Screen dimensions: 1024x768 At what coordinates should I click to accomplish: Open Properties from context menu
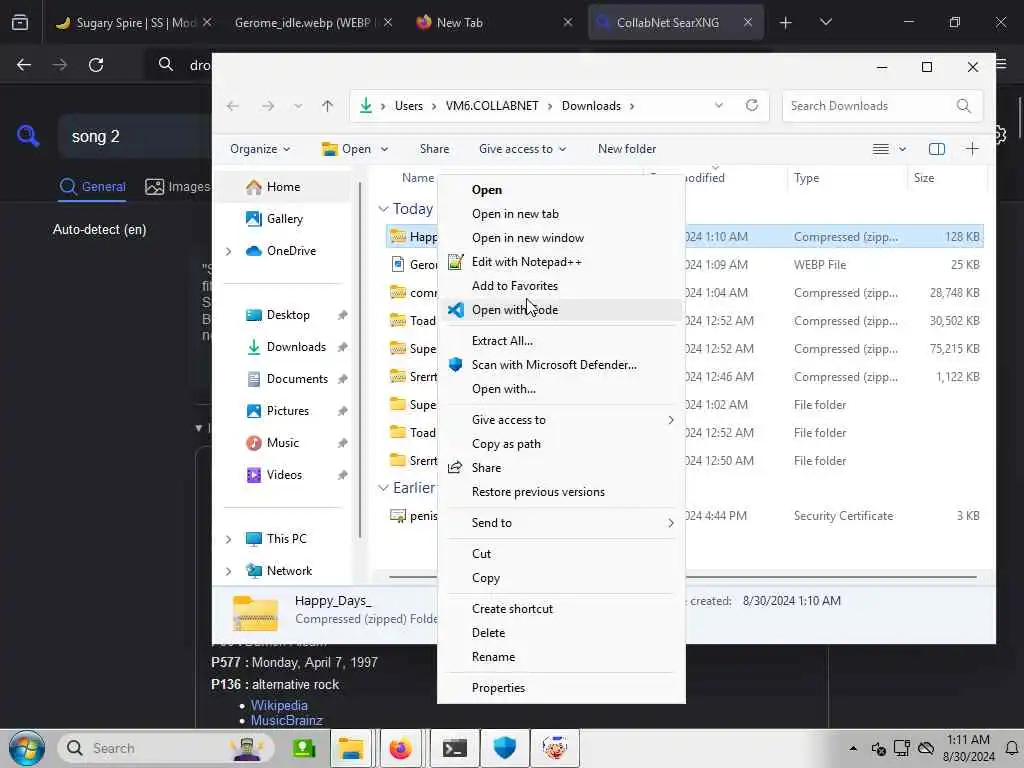coord(498,688)
